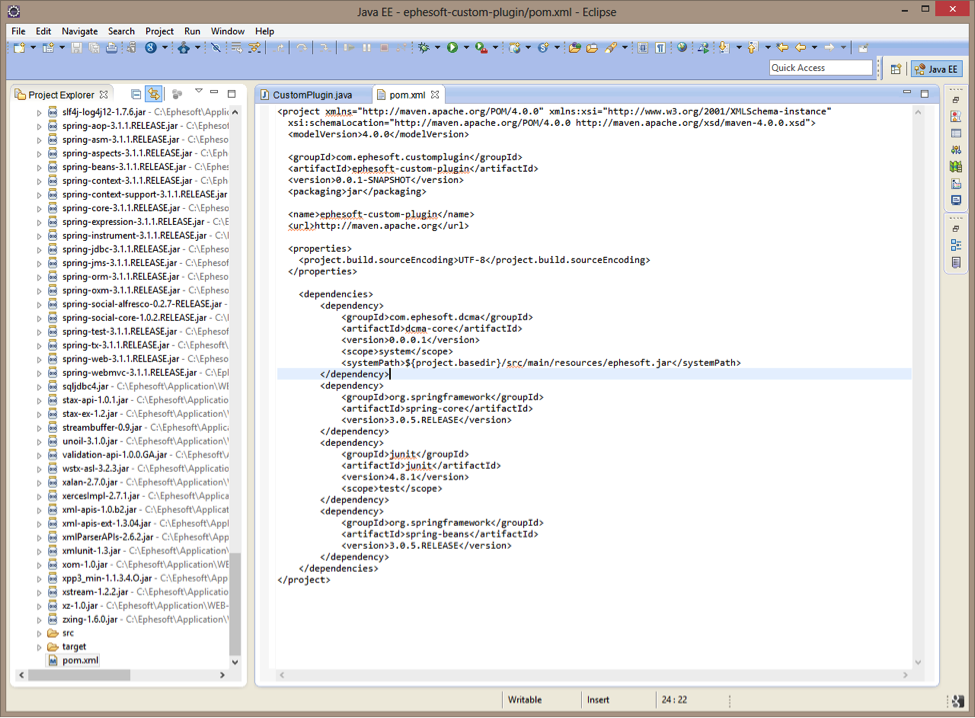The height and width of the screenshot is (718, 975).
Task: Expand the sqljdbc4.jar tree node
Action: tap(39, 387)
